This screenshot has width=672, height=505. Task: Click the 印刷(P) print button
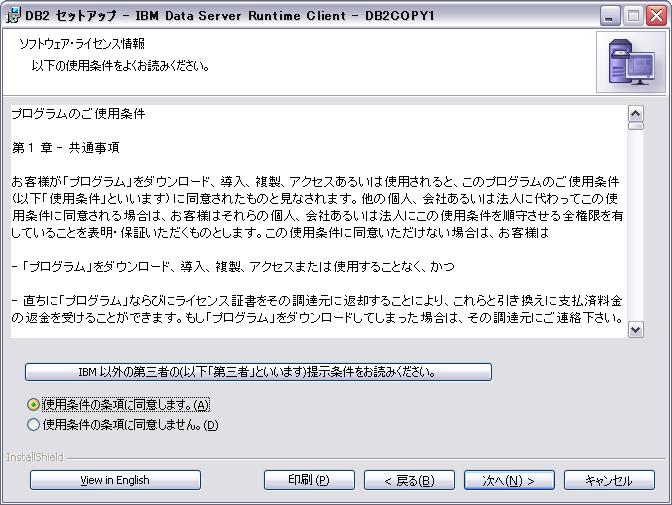pyautogui.click(x=309, y=480)
